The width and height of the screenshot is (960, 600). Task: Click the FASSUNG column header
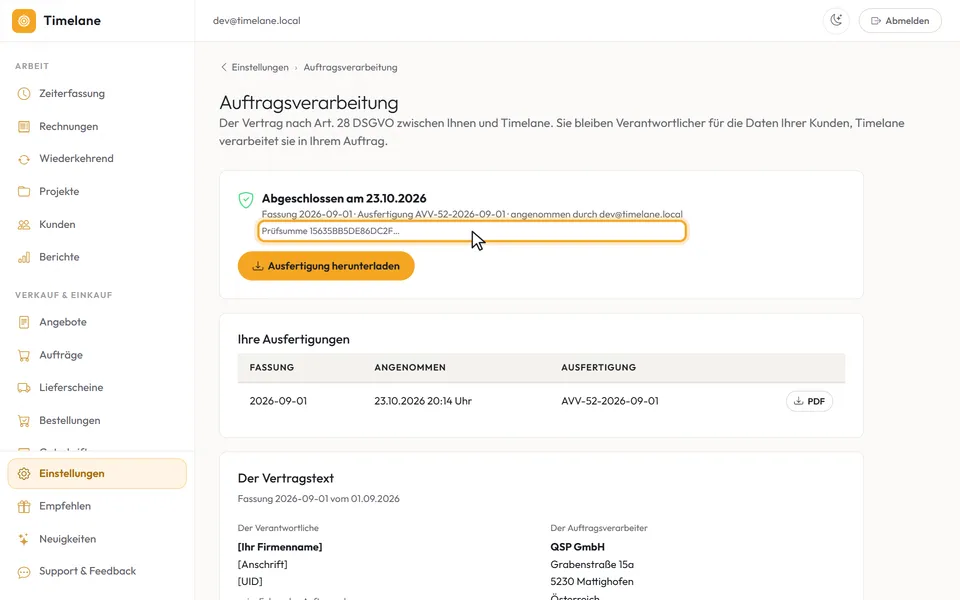(x=272, y=367)
